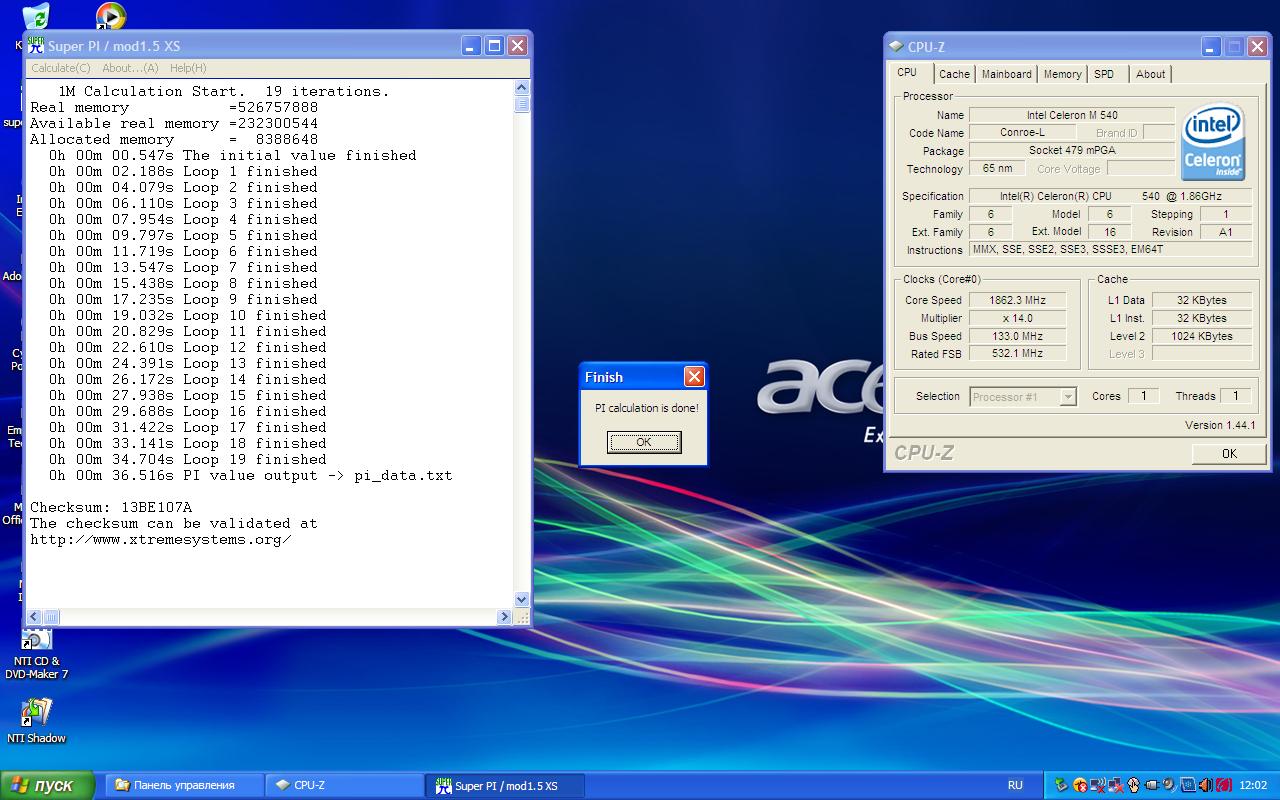The width and height of the screenshot is (1280, 800).
Task: Click the CPU-Z title bar icon
Action: [896, 46]
